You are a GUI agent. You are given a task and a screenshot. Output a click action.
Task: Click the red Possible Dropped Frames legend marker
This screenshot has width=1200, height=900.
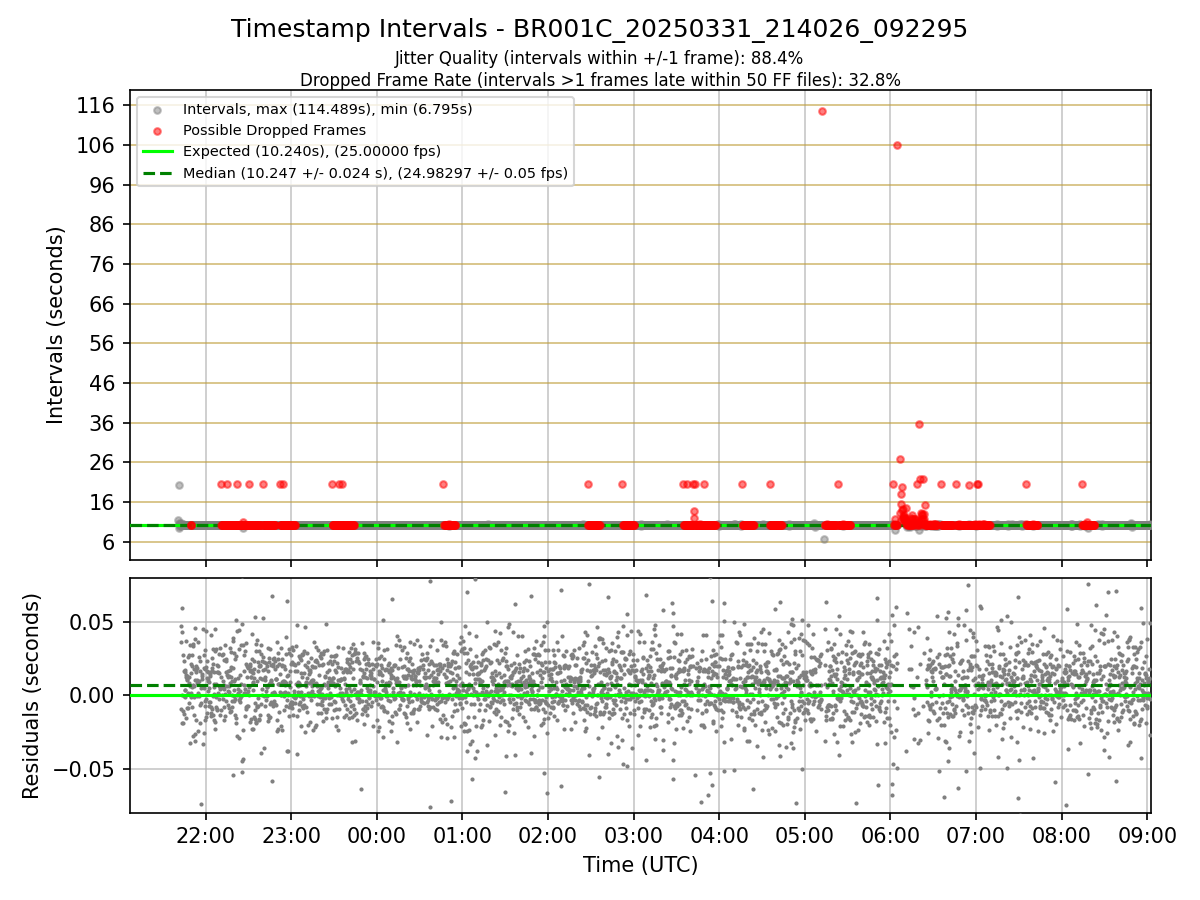157,130
